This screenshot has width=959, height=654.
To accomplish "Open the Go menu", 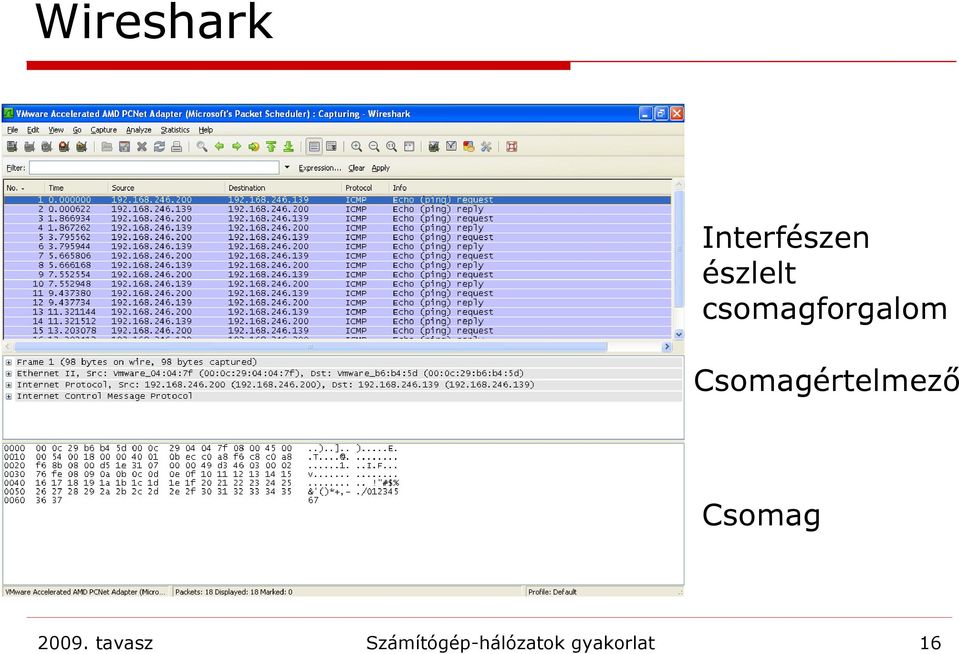I will click(x=77, y=130).
